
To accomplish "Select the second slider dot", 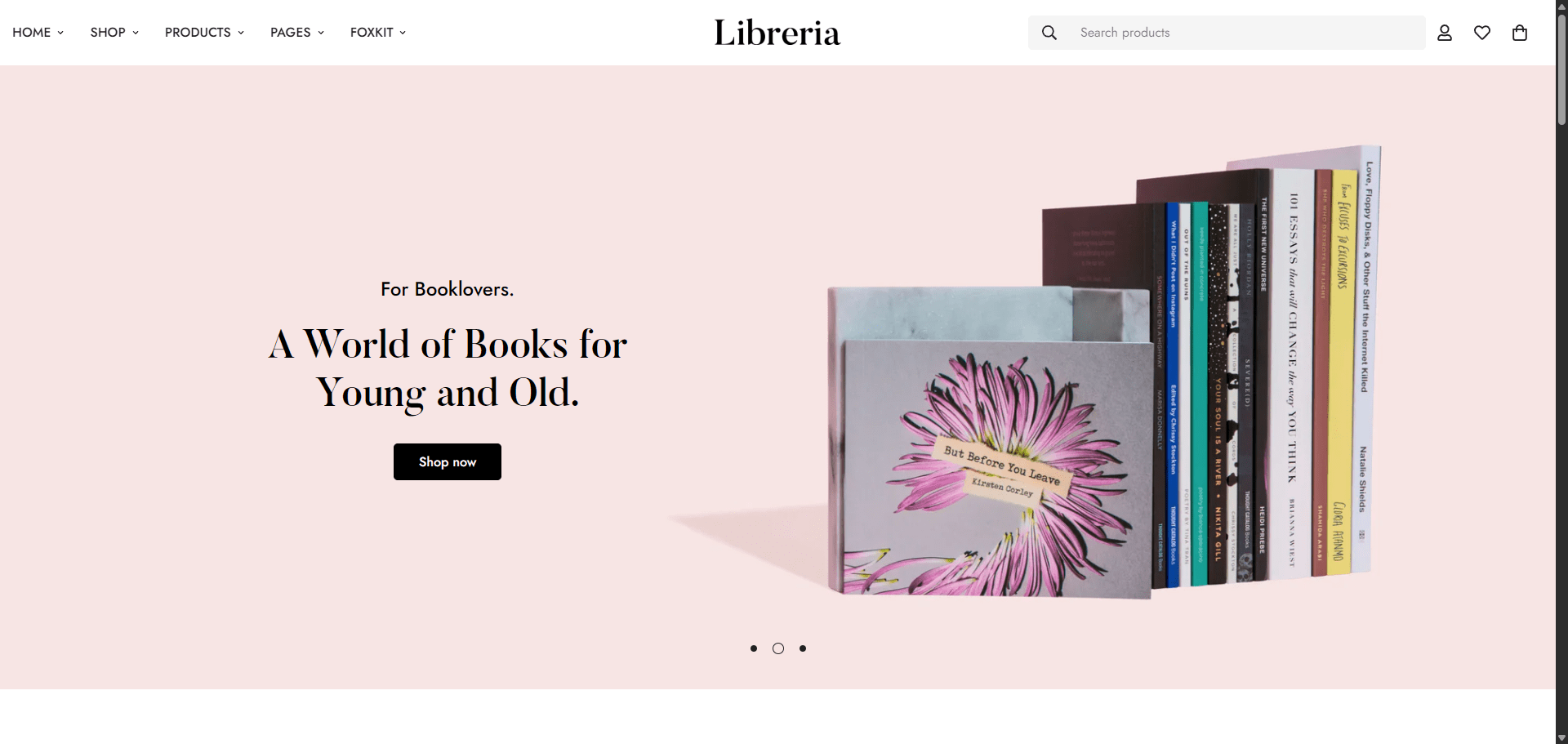I will 778,648.
